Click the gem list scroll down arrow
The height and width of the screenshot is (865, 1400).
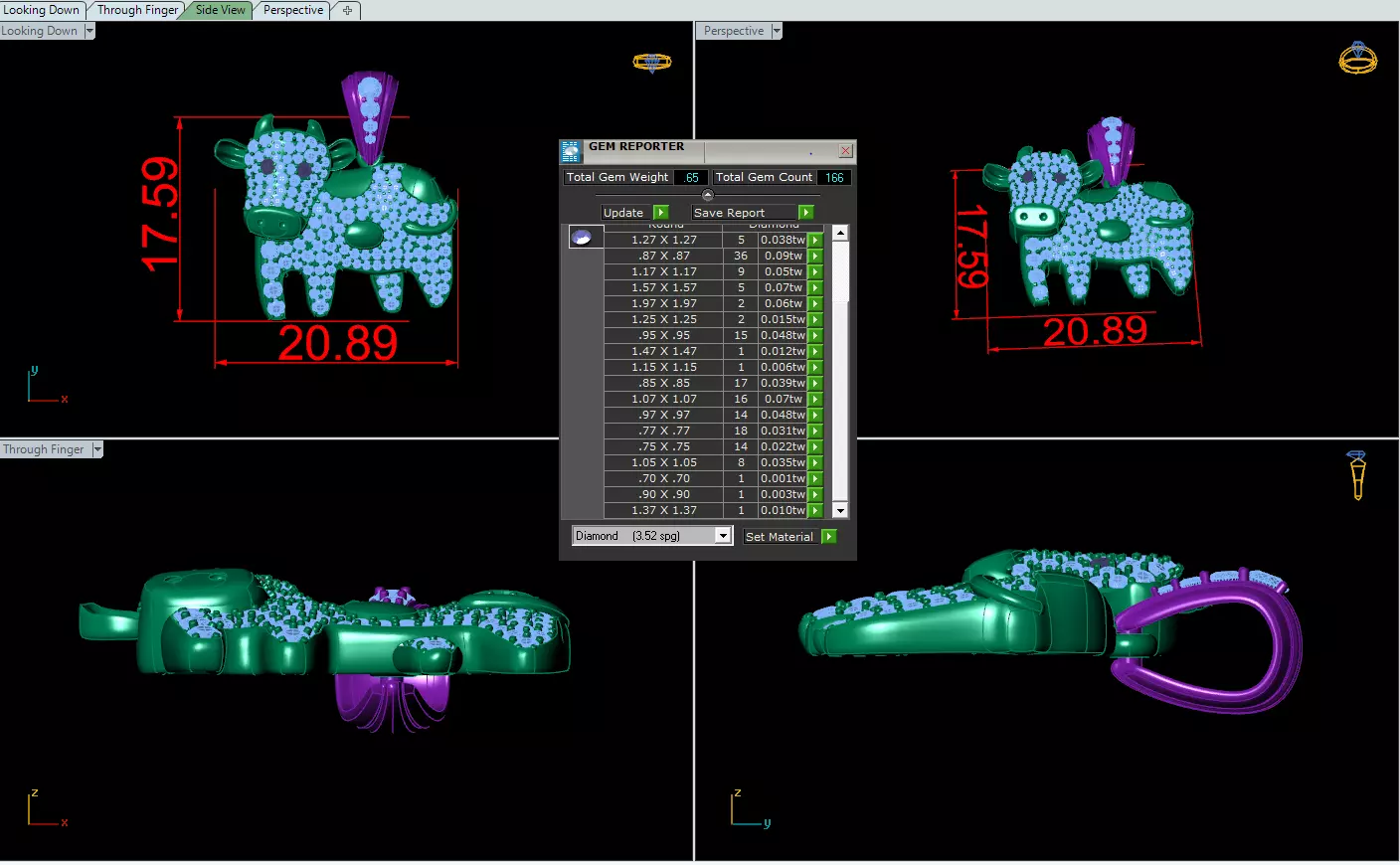point(840,510)
